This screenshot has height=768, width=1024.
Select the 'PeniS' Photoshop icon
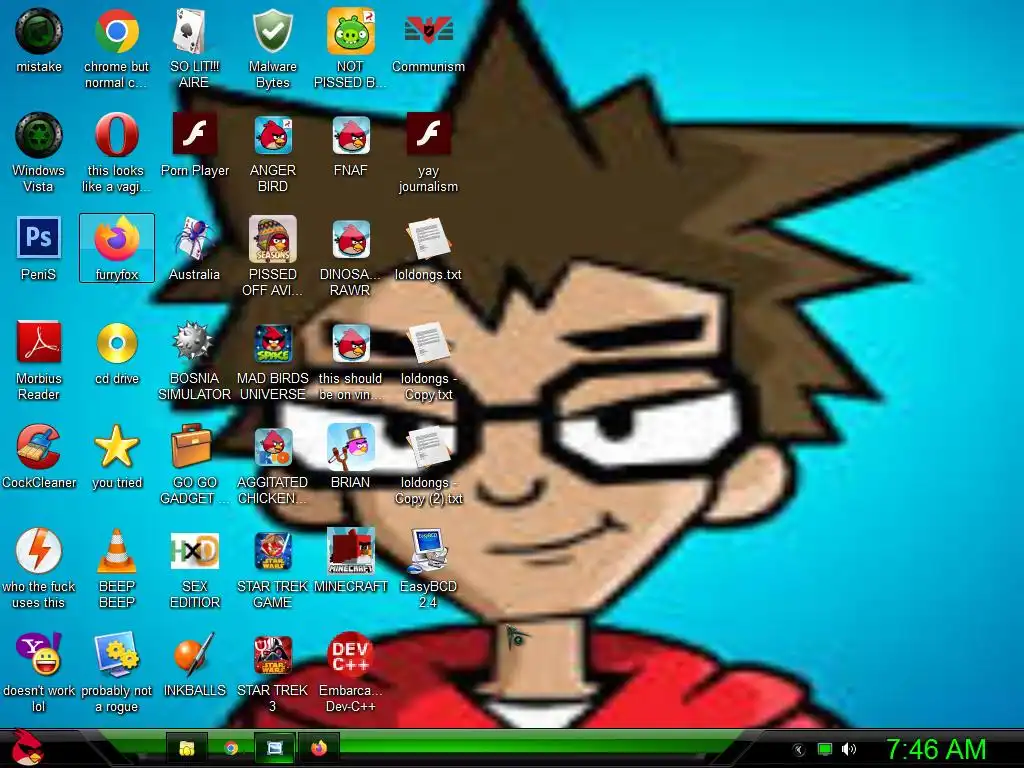pyautogui.click(x=39, y=238)
